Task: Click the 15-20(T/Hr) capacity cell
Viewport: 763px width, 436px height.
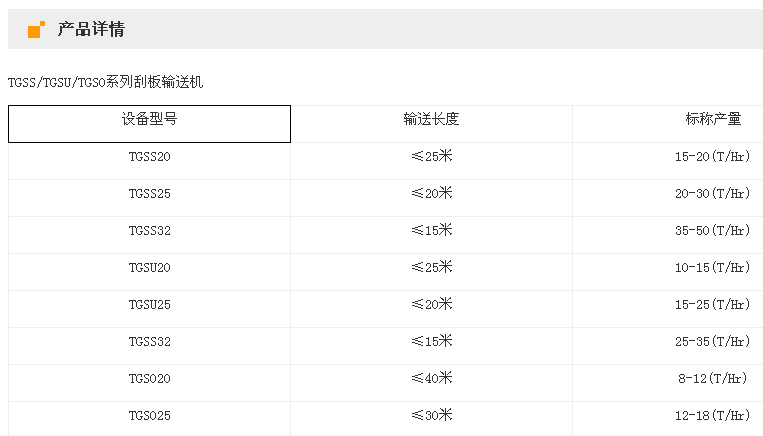Action: point(712,157)
